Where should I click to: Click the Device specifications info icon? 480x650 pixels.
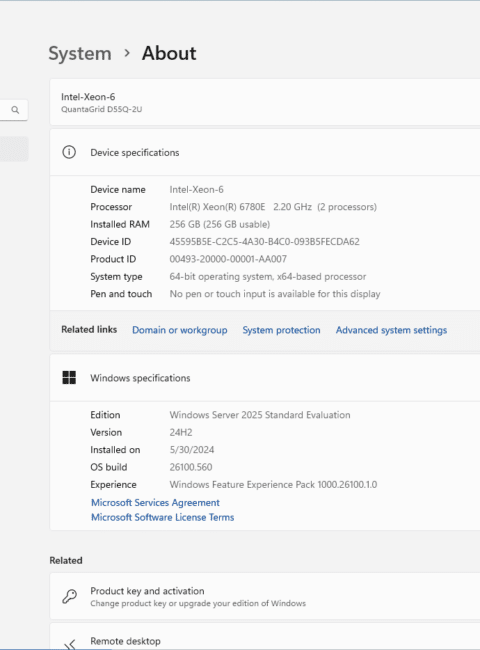[69, 152]
